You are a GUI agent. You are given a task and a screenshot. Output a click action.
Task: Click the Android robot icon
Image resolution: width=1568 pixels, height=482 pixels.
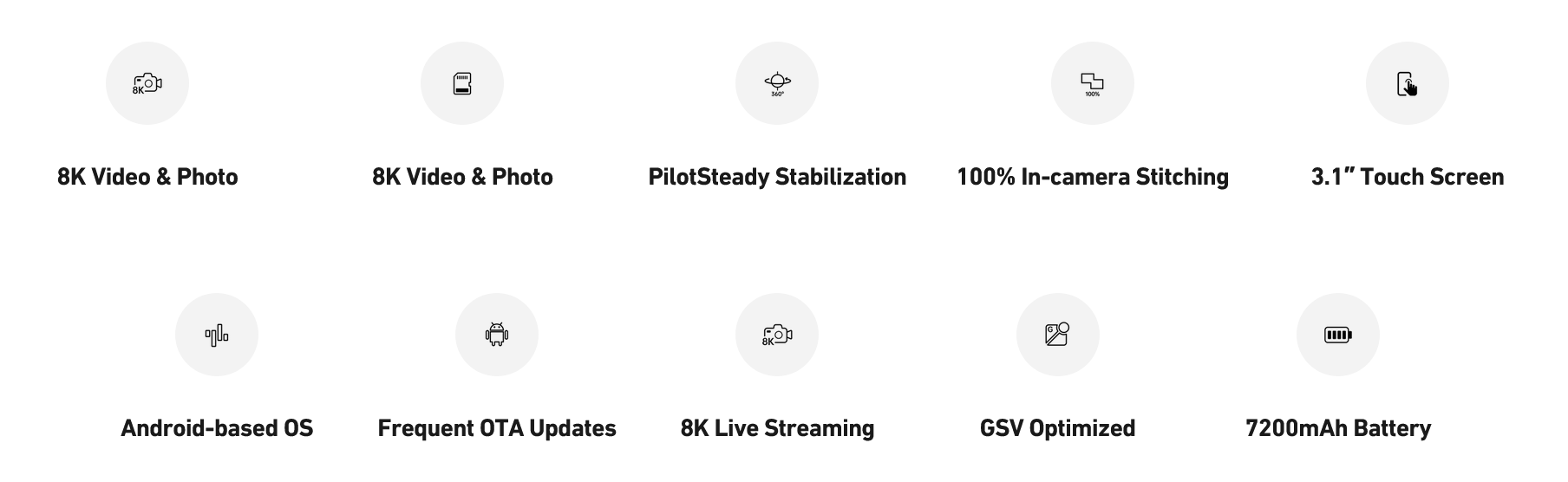(497, 335)
